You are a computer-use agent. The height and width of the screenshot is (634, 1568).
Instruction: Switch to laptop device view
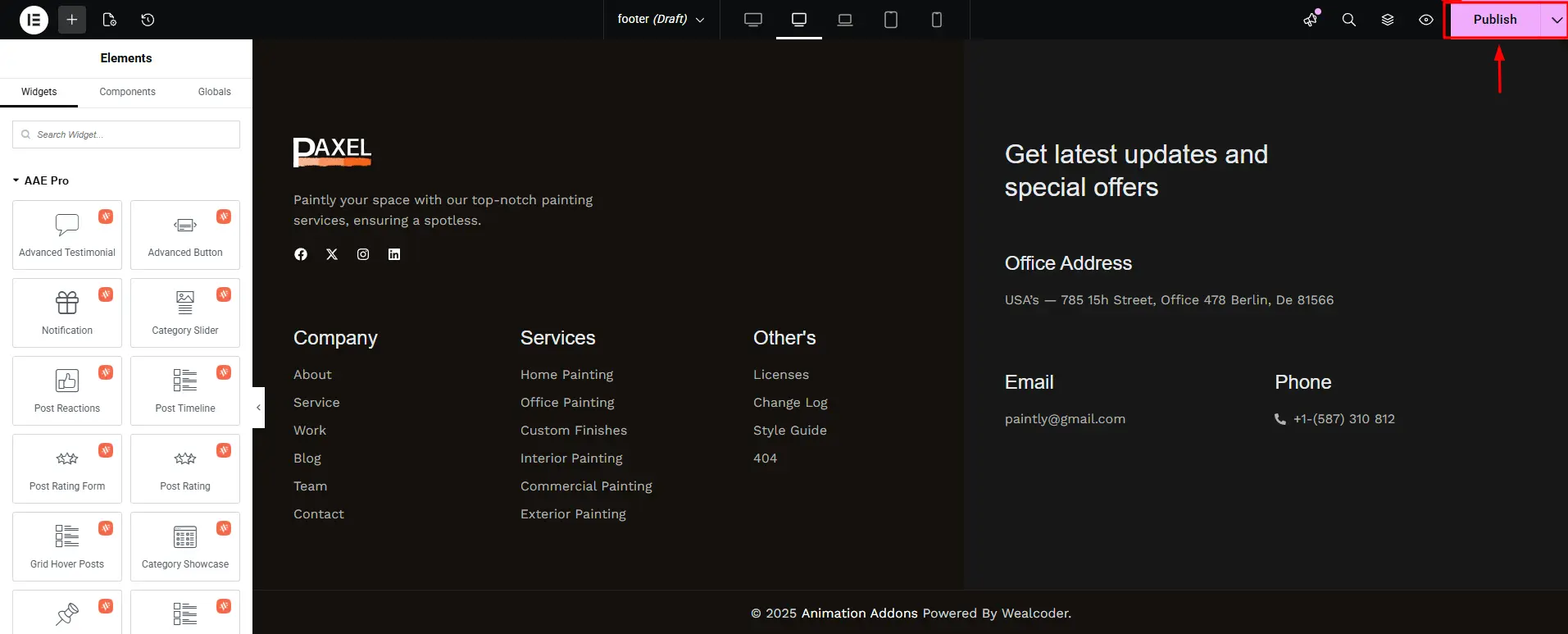click(845, 20)
